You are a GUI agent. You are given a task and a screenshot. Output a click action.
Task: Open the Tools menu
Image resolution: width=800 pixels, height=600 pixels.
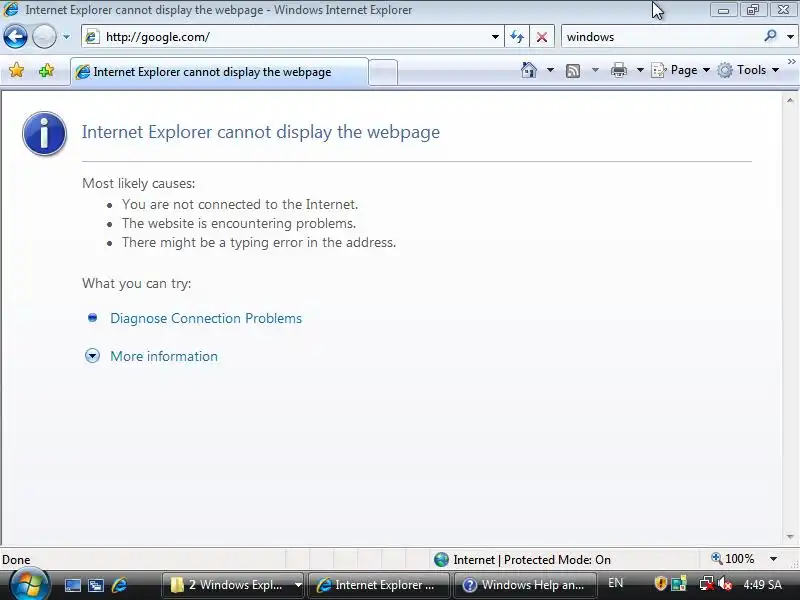pos(748,70)
